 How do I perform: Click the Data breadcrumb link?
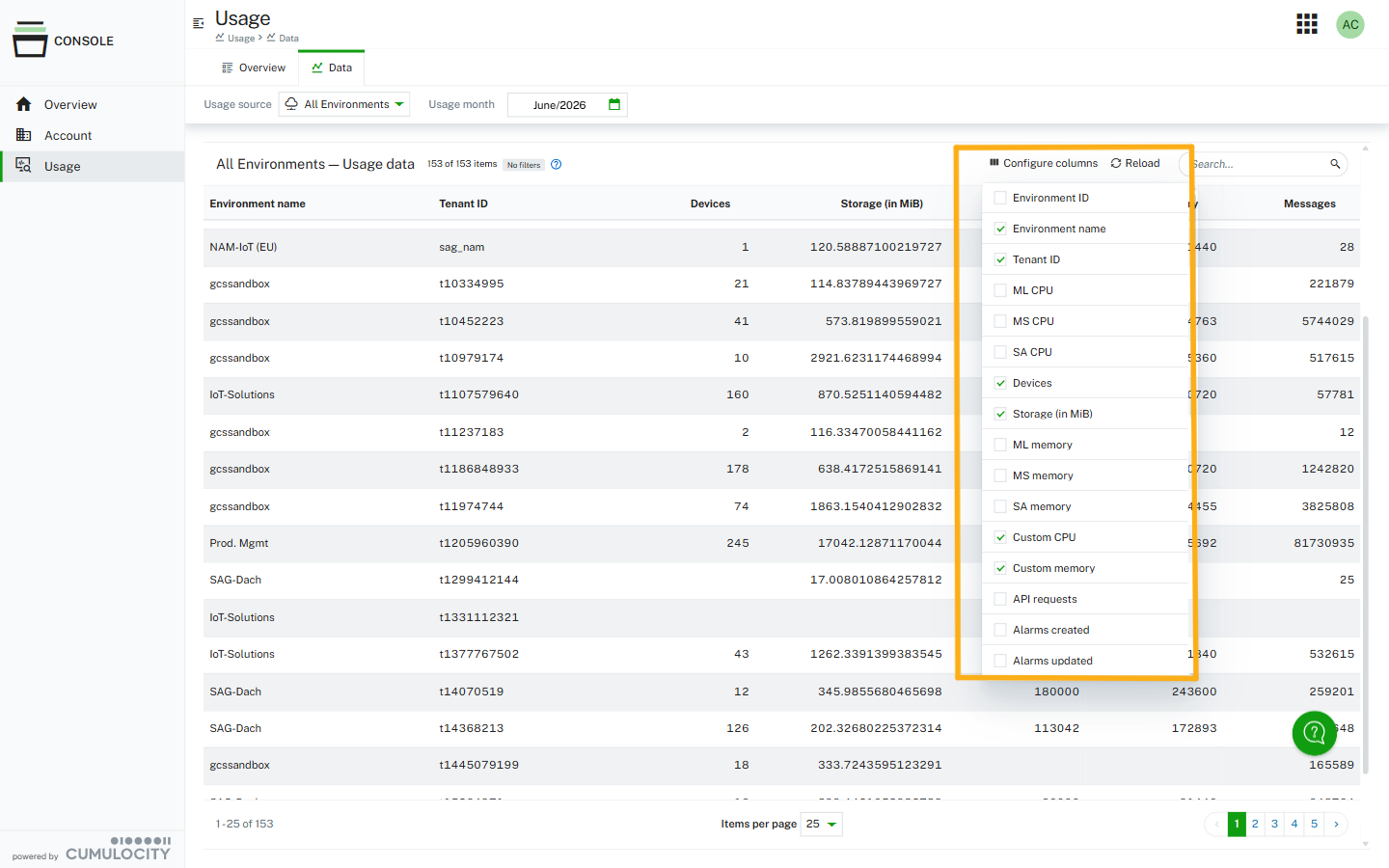pyautogui.click(x=283, y=39)
